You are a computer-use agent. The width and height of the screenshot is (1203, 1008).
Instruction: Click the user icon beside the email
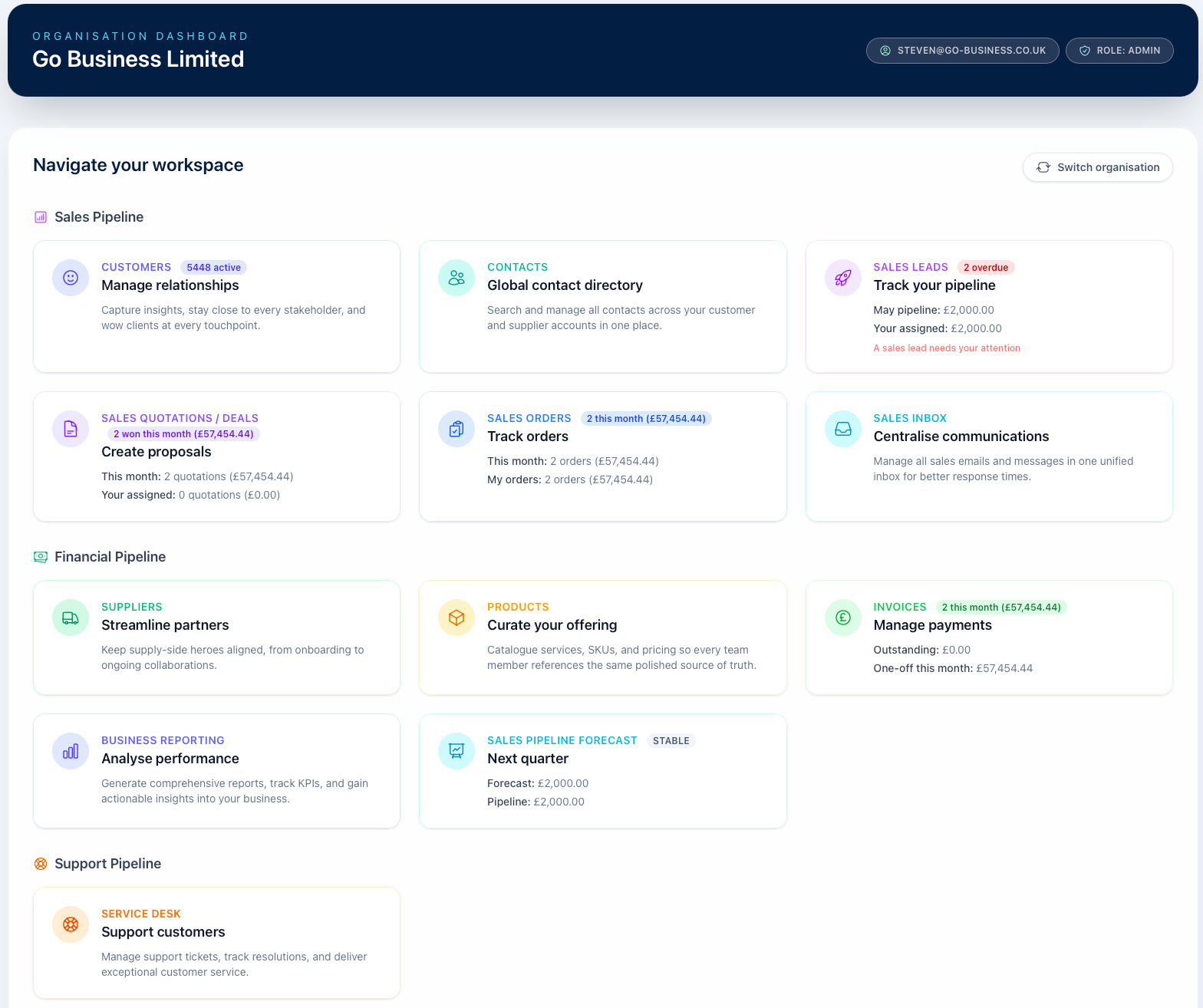click(x=885, y=51)
